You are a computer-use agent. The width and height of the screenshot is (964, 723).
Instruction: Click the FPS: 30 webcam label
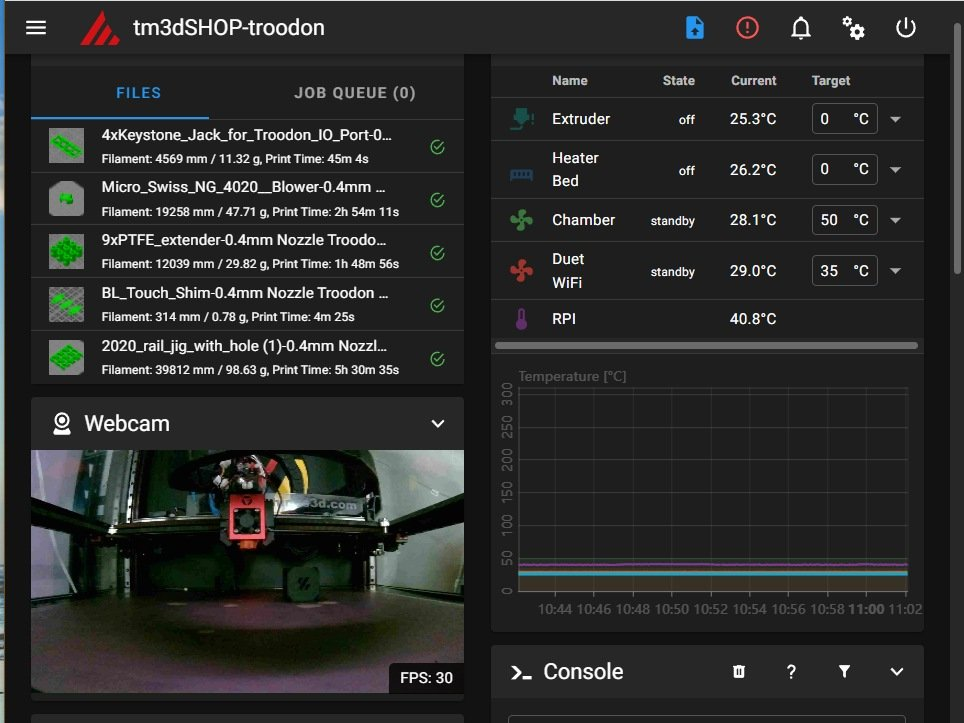tap(426, 678)
